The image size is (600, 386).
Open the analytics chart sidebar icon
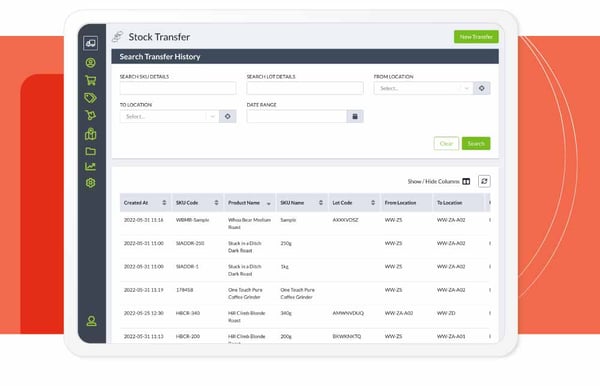[x=90, y=166]
